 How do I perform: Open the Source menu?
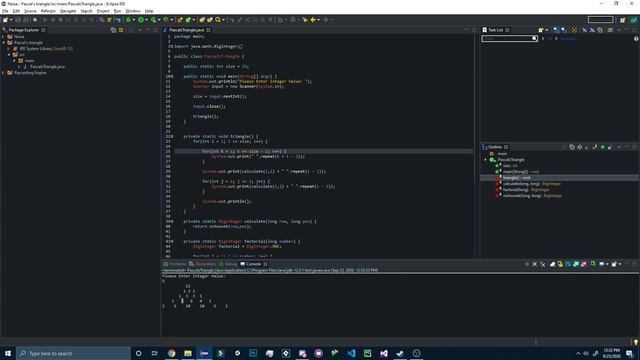click(x=30, y=11)
